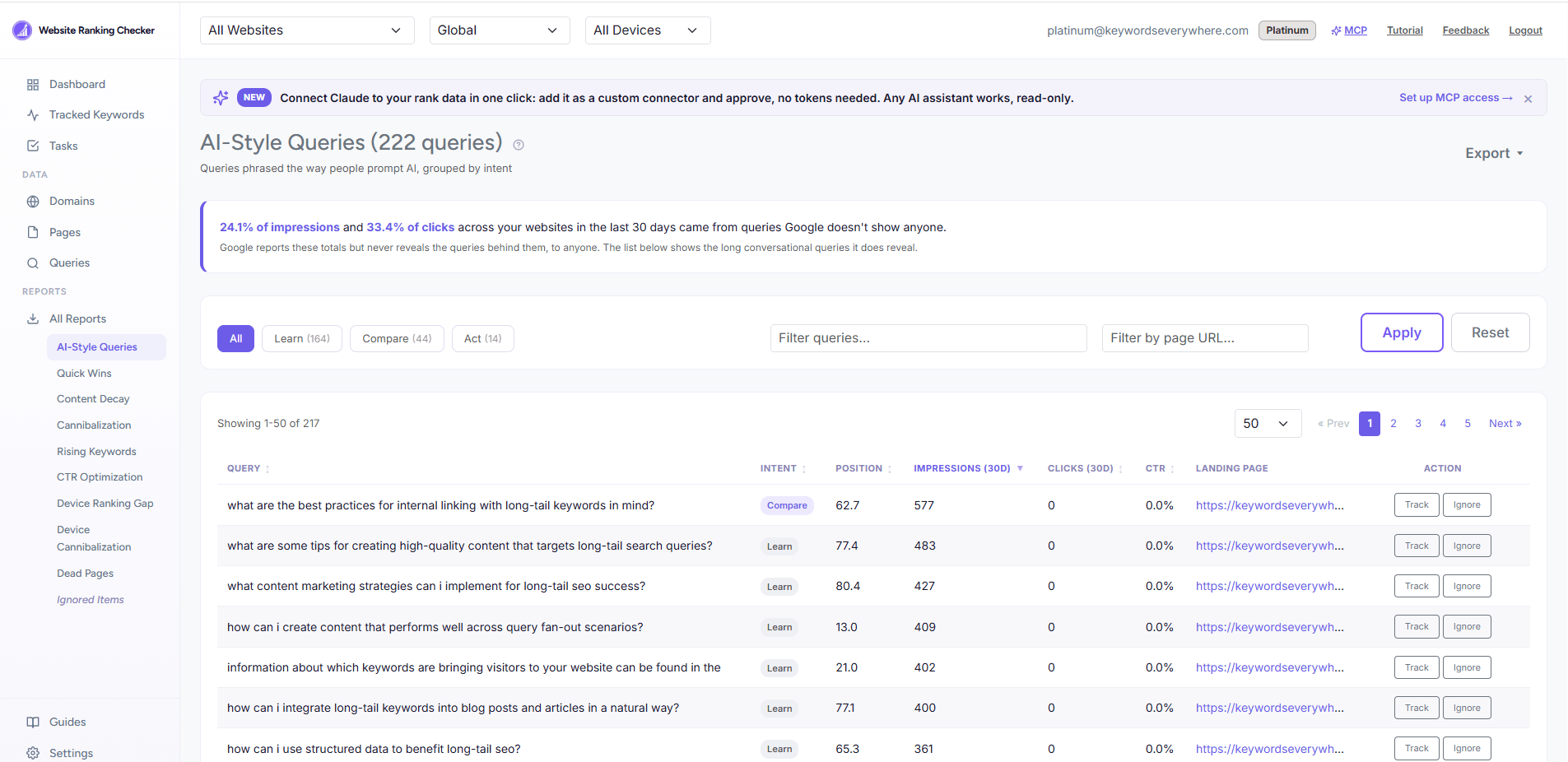The height and width of the screenshot is (762, 1568).
Task: Select AI-Style Queries in sidebar
Action: [x=106, y=347]
